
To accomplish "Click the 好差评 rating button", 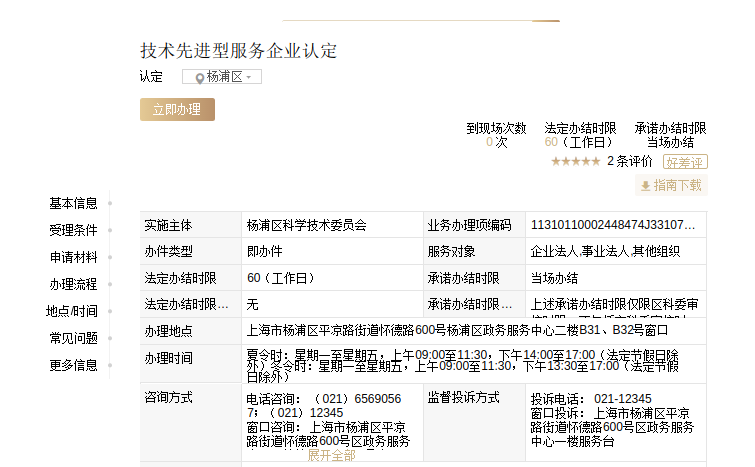I will [685, 162].
